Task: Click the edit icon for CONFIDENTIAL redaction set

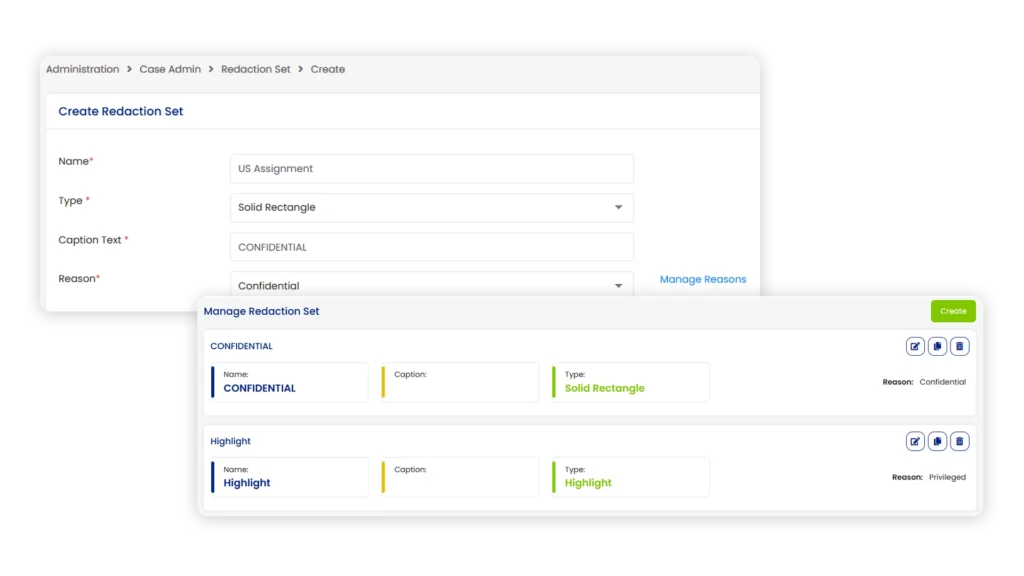Action: coord(915,346)
